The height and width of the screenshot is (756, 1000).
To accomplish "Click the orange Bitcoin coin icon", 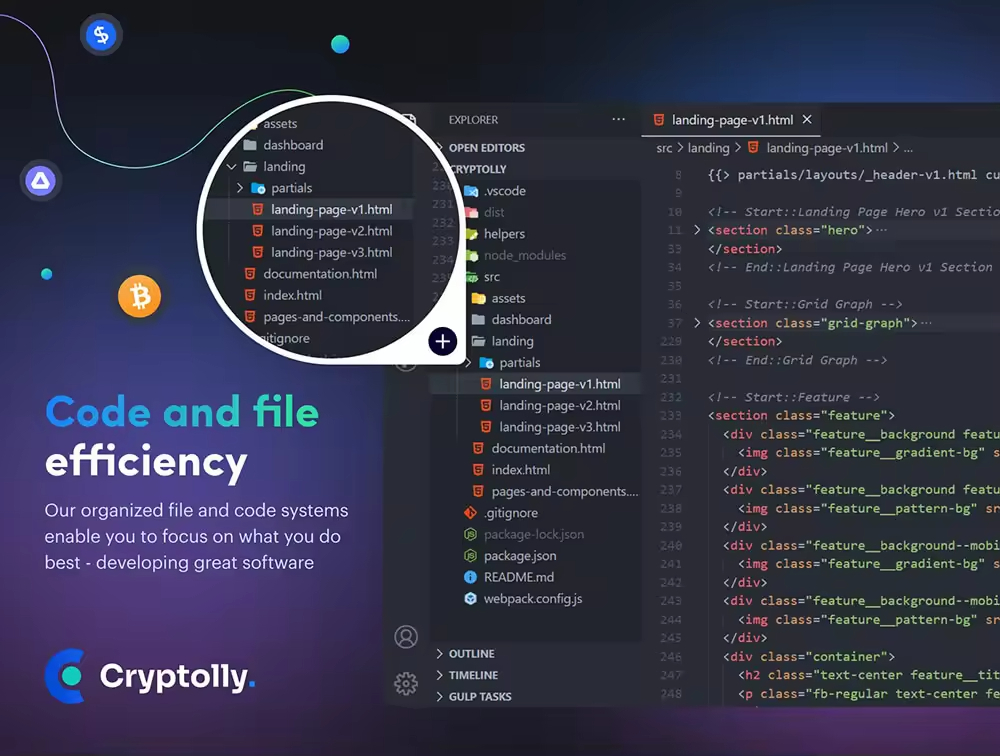I will (x=139, y=297).
